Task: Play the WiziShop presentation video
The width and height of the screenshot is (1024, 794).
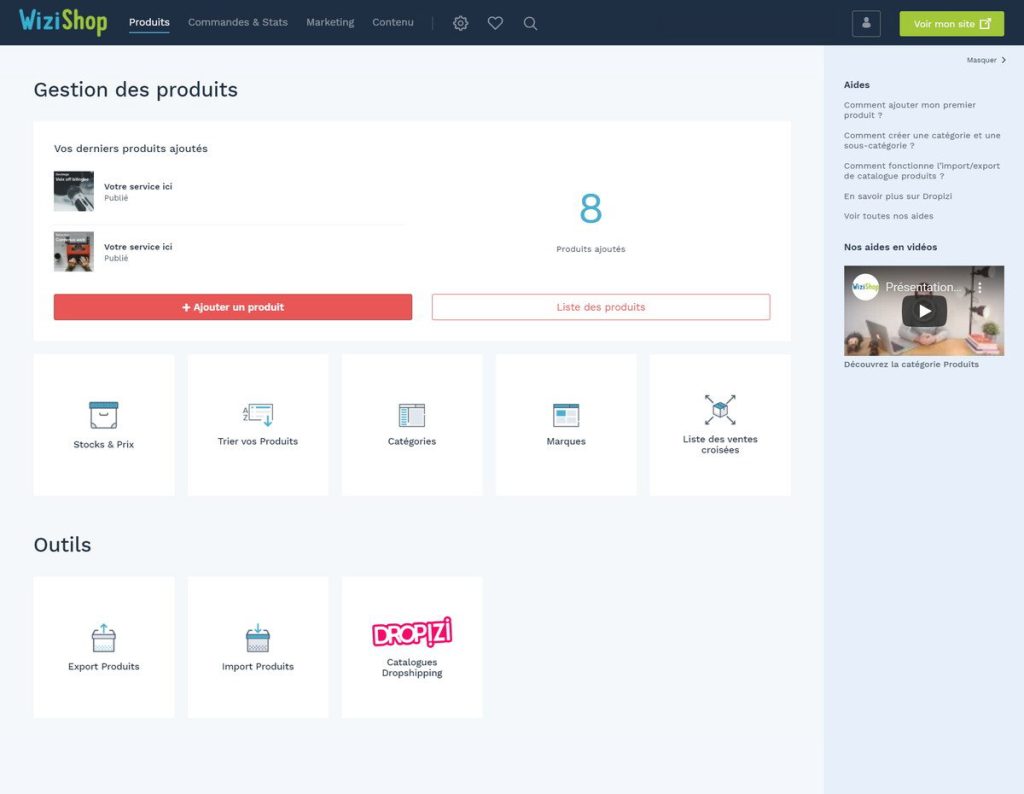Action: coord(924,310)
